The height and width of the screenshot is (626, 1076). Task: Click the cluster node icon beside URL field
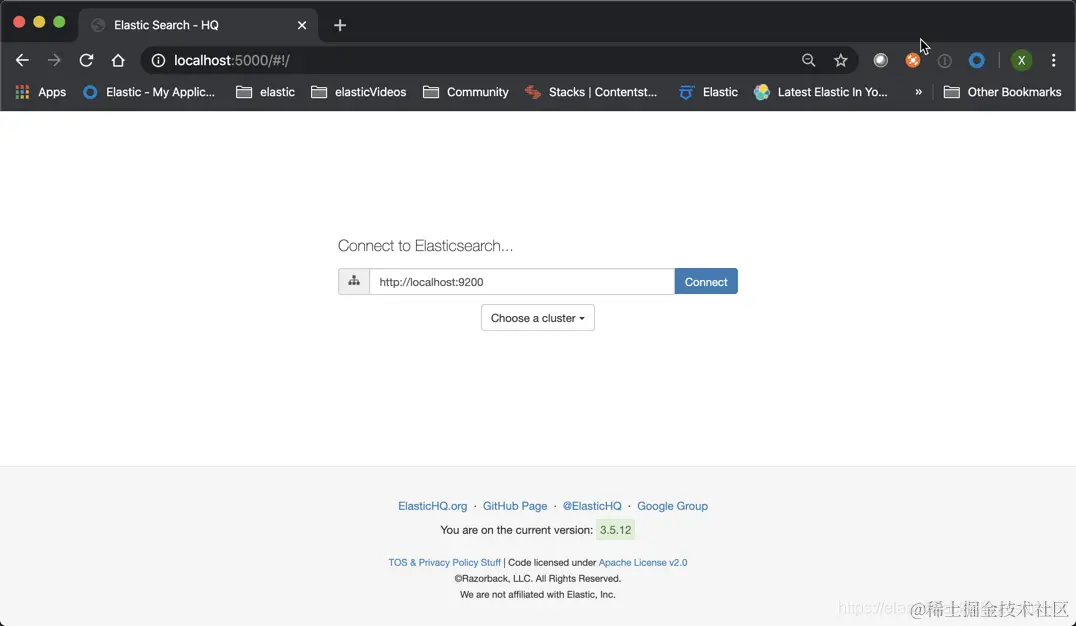pyautogui.click(x=354, y=281)
